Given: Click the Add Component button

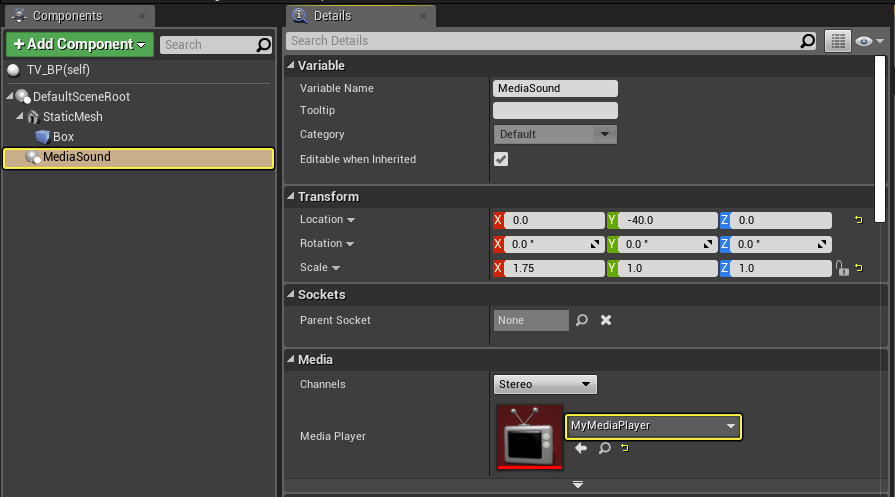Looking at the screenshot, I should click(79, 44).
